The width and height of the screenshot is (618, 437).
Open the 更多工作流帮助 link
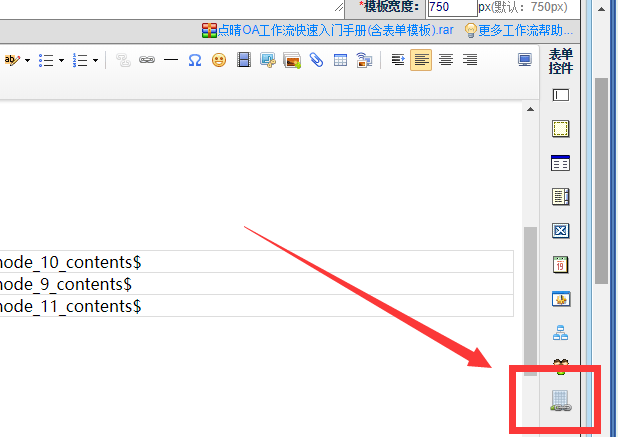(525, 30)
